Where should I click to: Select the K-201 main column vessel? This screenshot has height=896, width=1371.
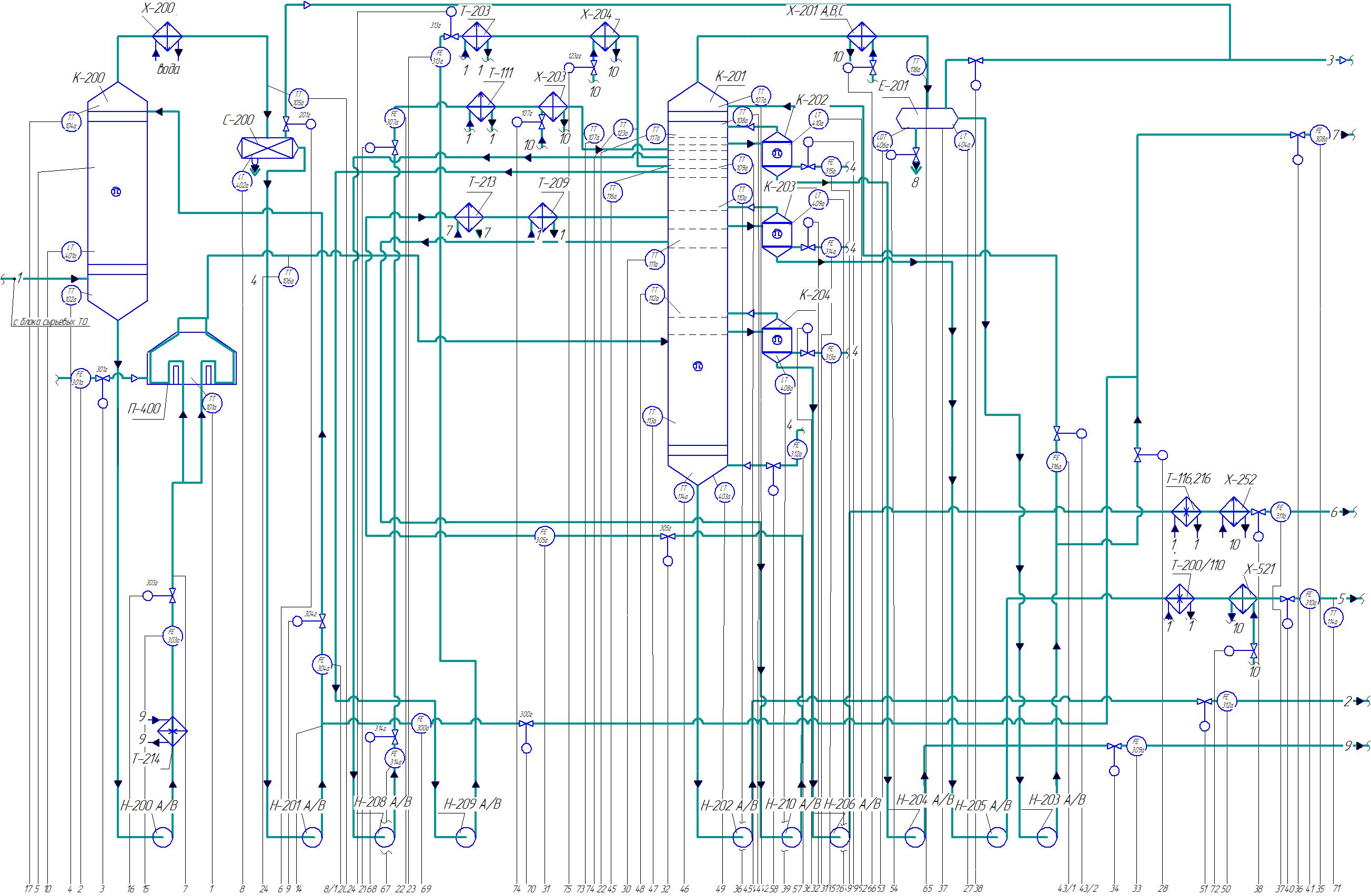tap(698, 283)
